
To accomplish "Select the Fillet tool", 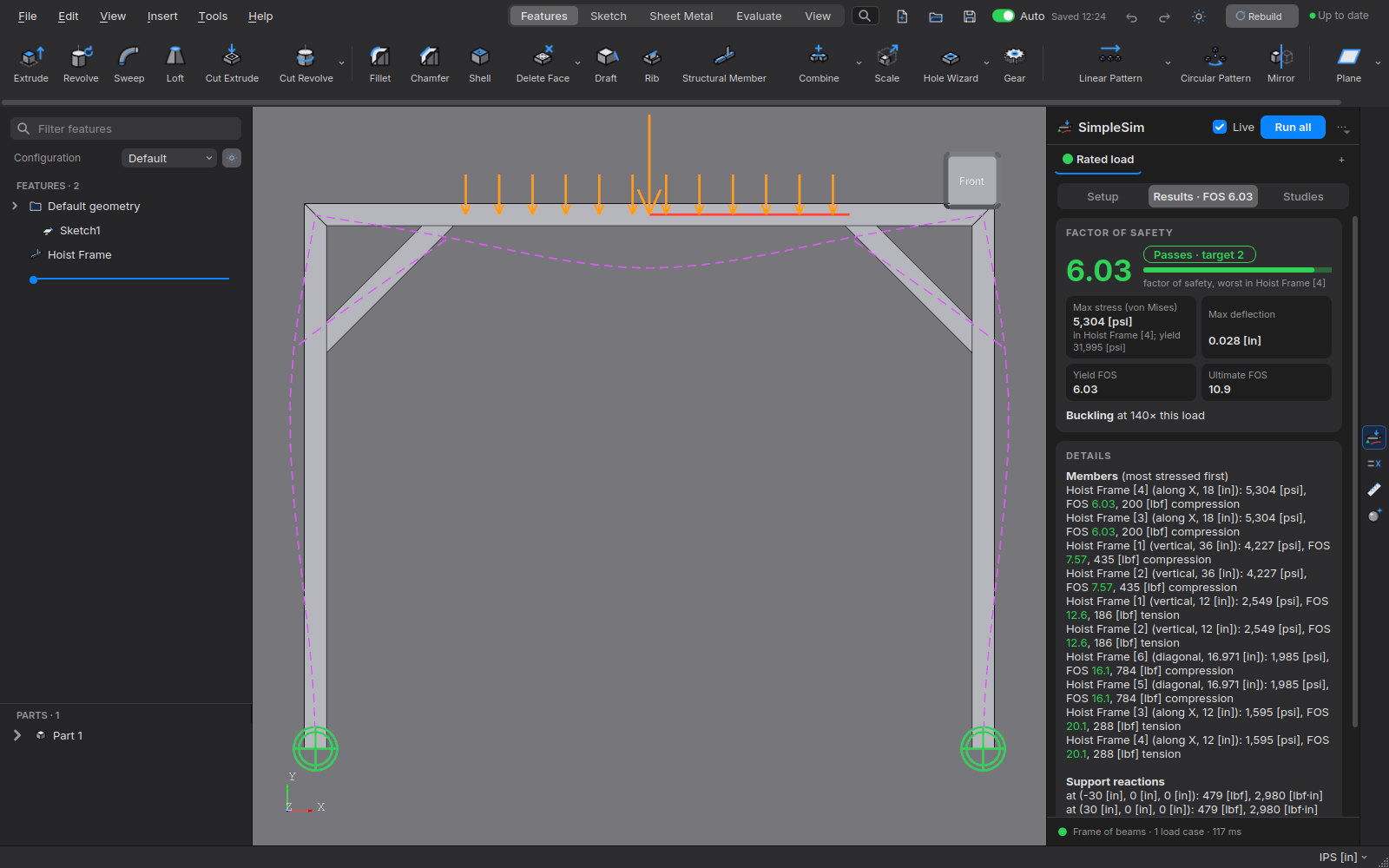I will point(380,65).
